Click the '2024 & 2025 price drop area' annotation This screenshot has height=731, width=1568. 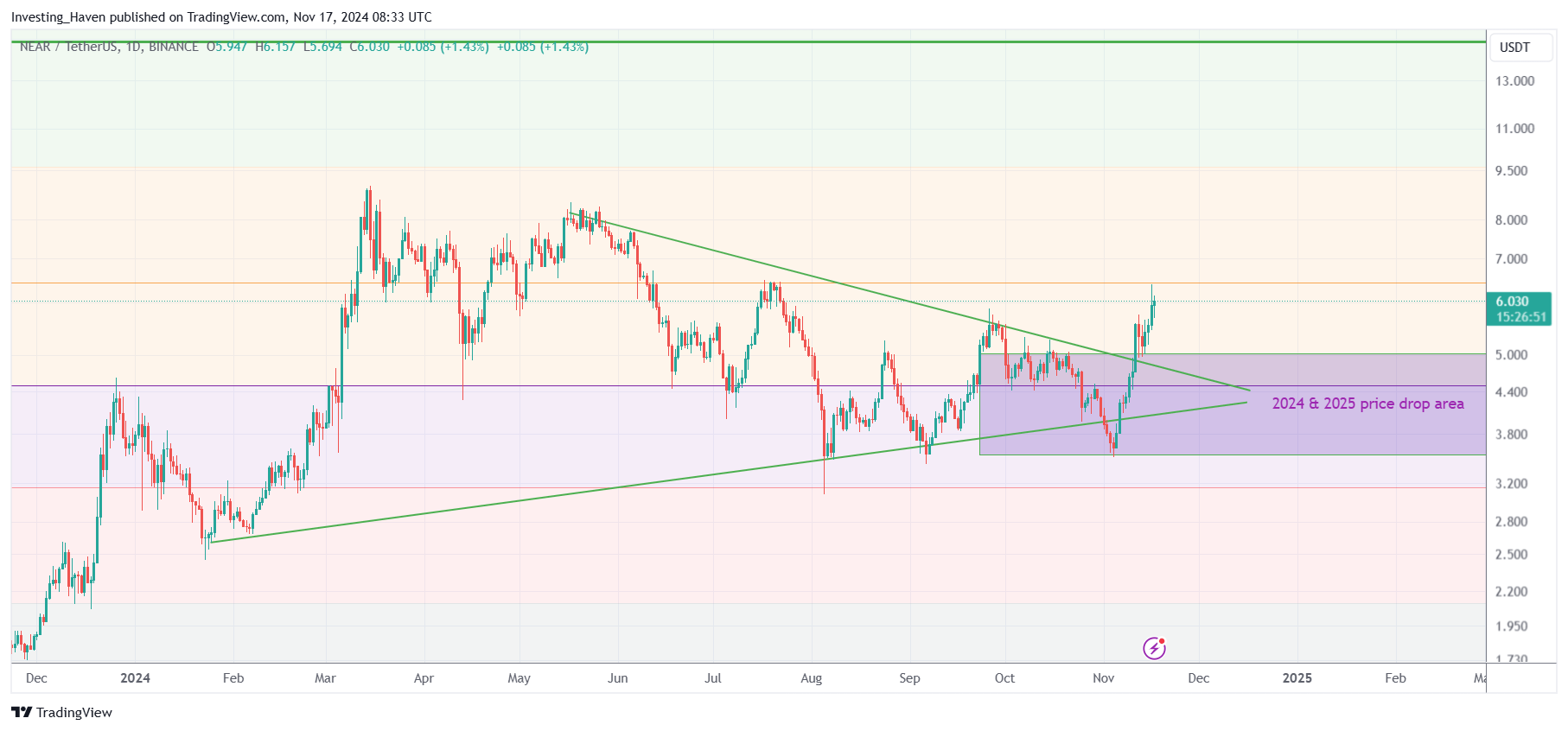pos(1367,404)
